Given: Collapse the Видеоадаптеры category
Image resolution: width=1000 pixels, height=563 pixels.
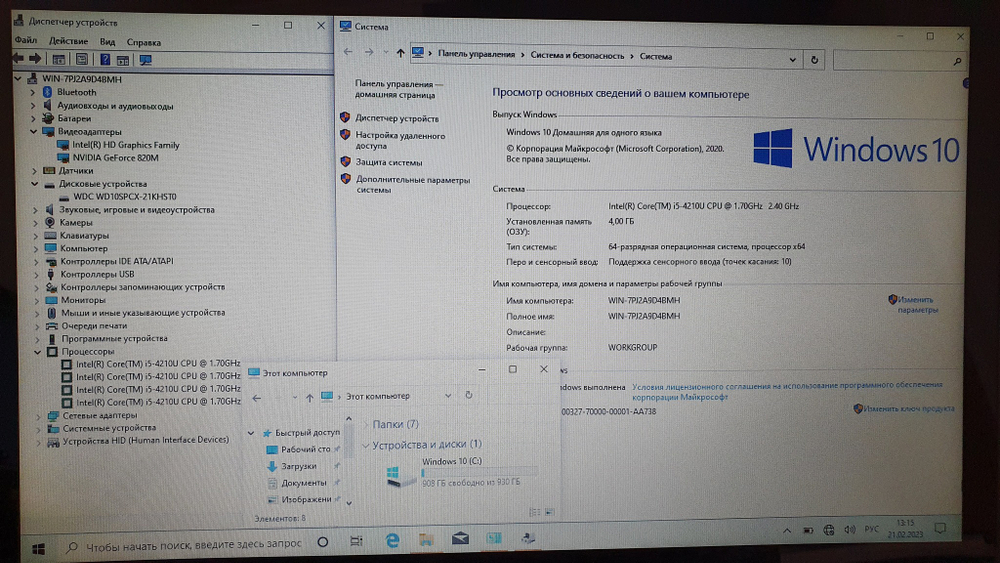Looking at the screenshot, I should tap(34, 131).
